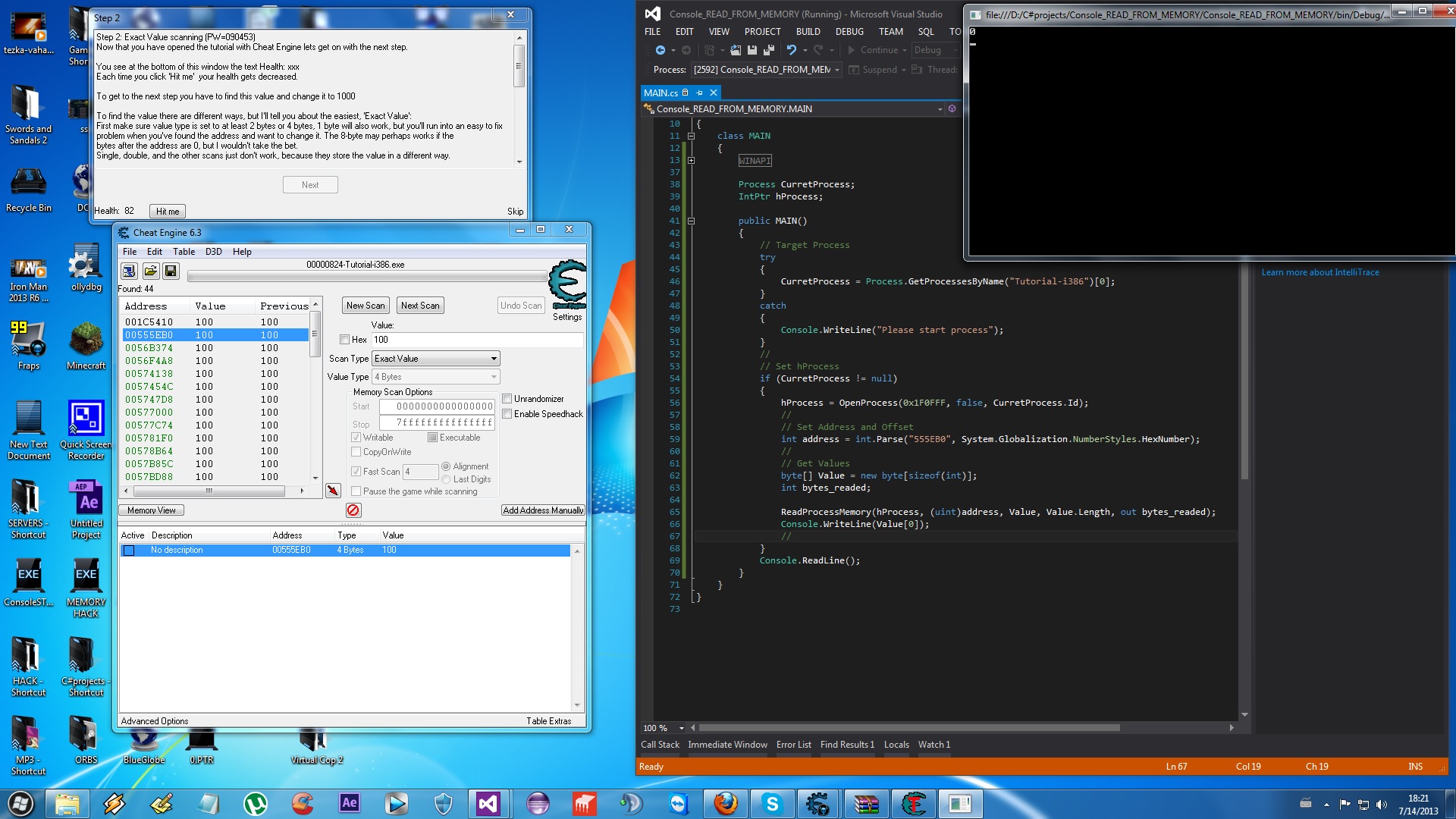Toggle the Unrandomizer checkbox
Image resolution: width=1456 pixels, height=819 pixels.
pos(507,399)
